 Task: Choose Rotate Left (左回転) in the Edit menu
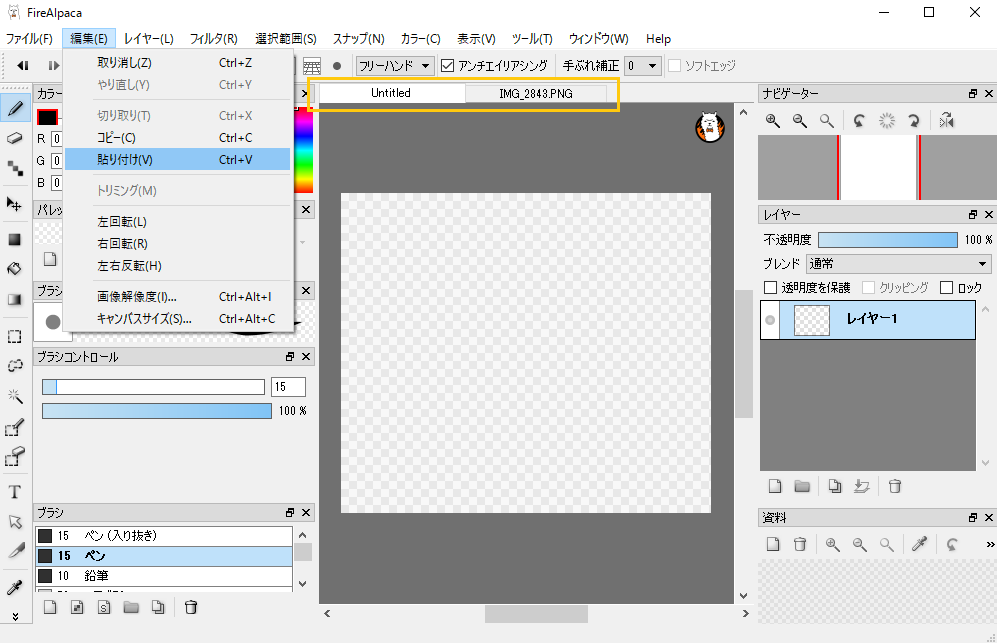(177, 221)
